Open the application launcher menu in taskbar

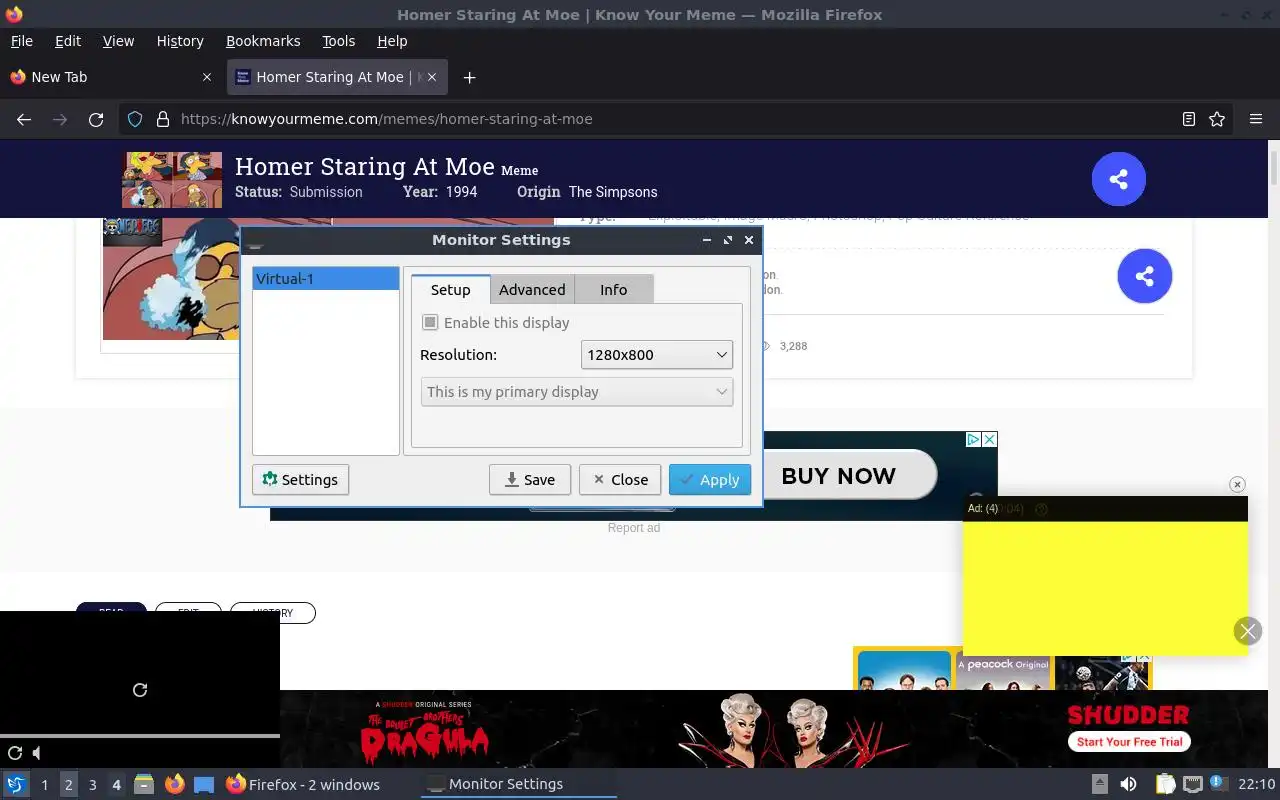tap(16, 784)
